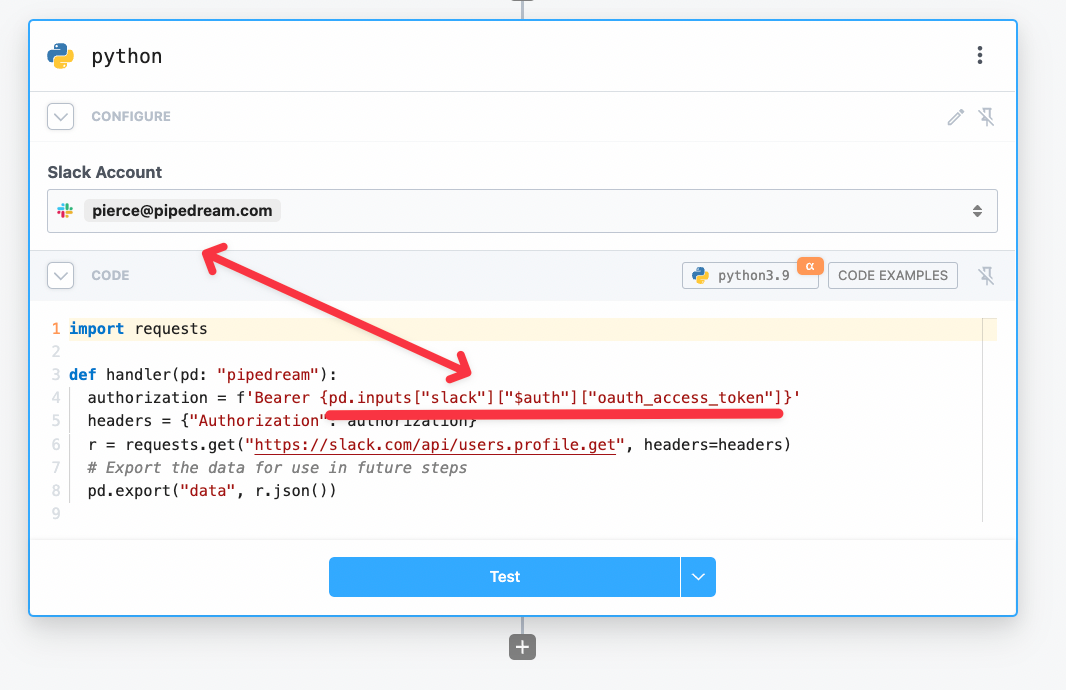Open the Slack Account dropdown
Viewport: 1066px width, 690px height.
click(978, 210)
